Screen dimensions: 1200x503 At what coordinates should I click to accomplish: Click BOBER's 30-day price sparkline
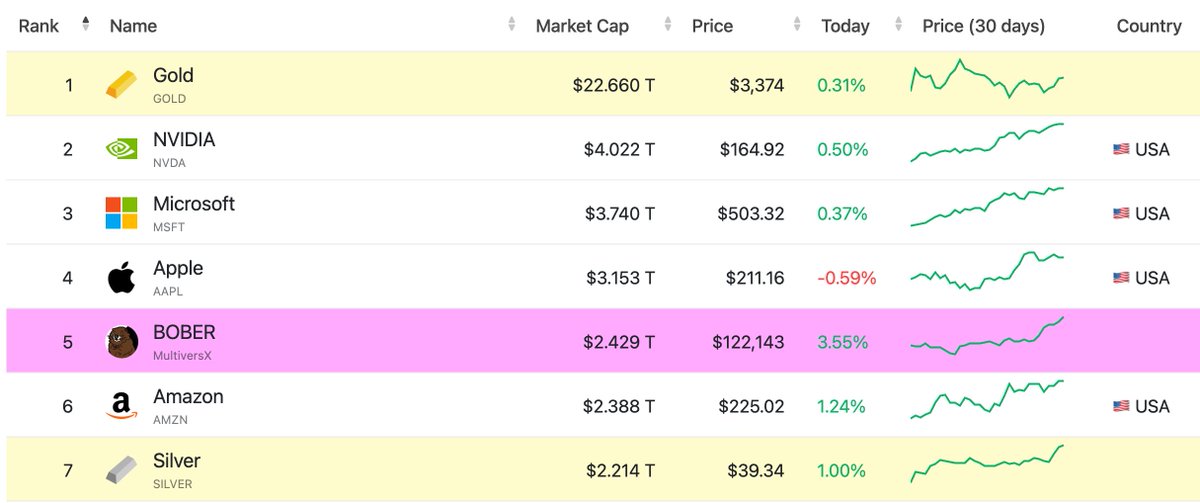pyautogui.click(x=987, y=337)
